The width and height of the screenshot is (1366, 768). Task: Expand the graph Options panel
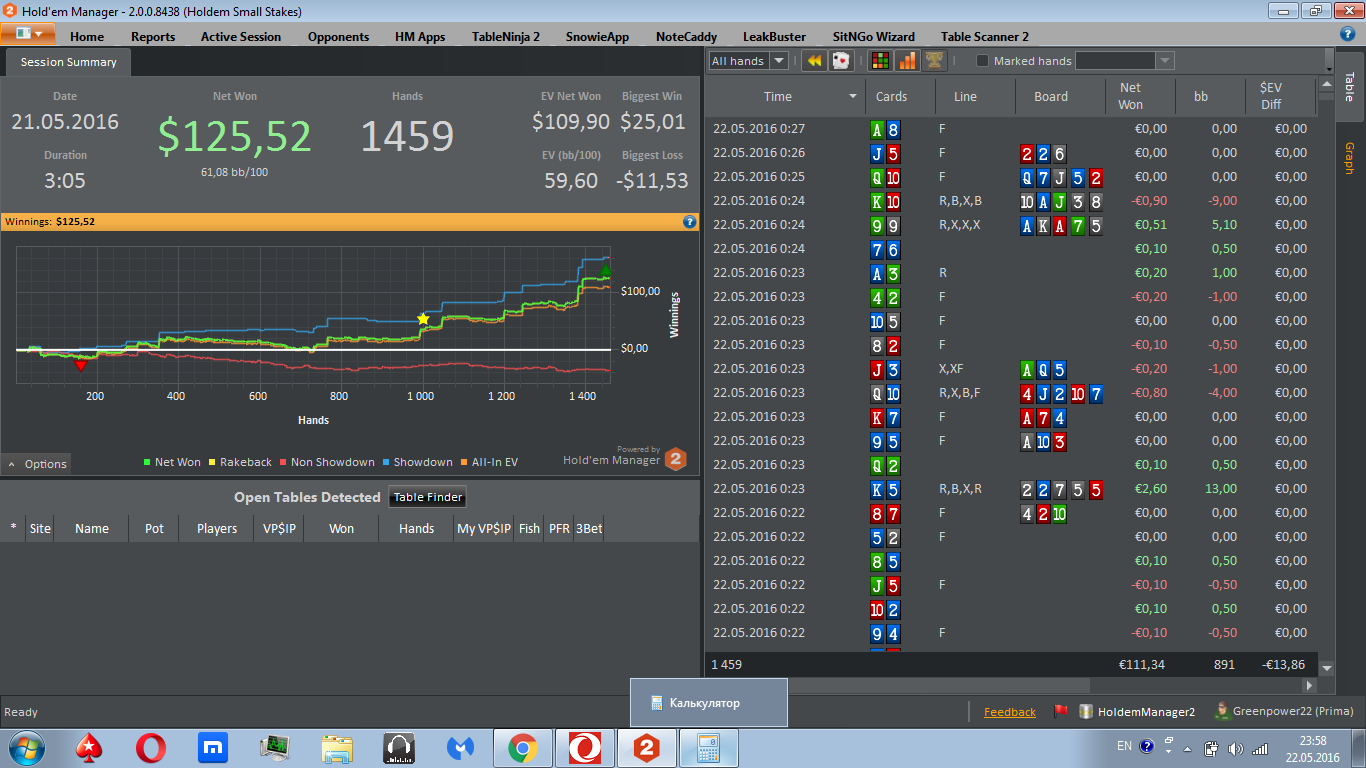[37, 464]
